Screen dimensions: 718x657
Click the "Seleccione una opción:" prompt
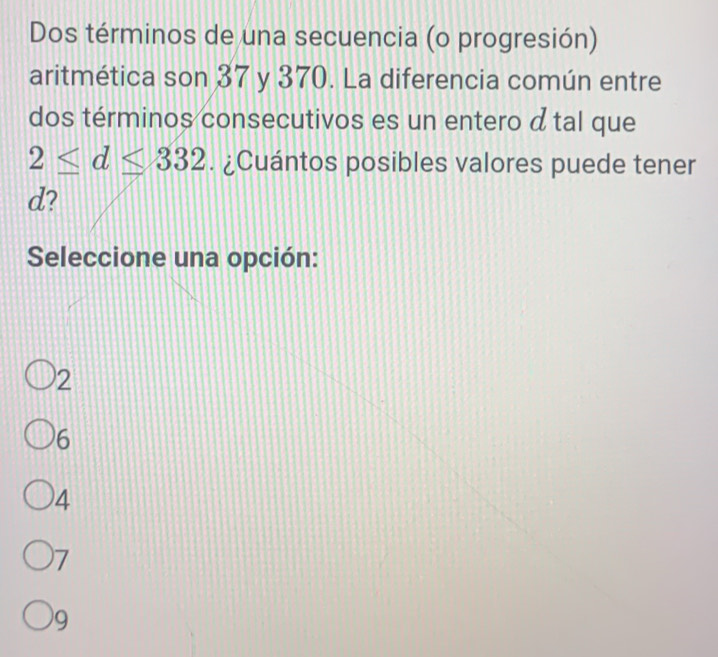[175, 257]
